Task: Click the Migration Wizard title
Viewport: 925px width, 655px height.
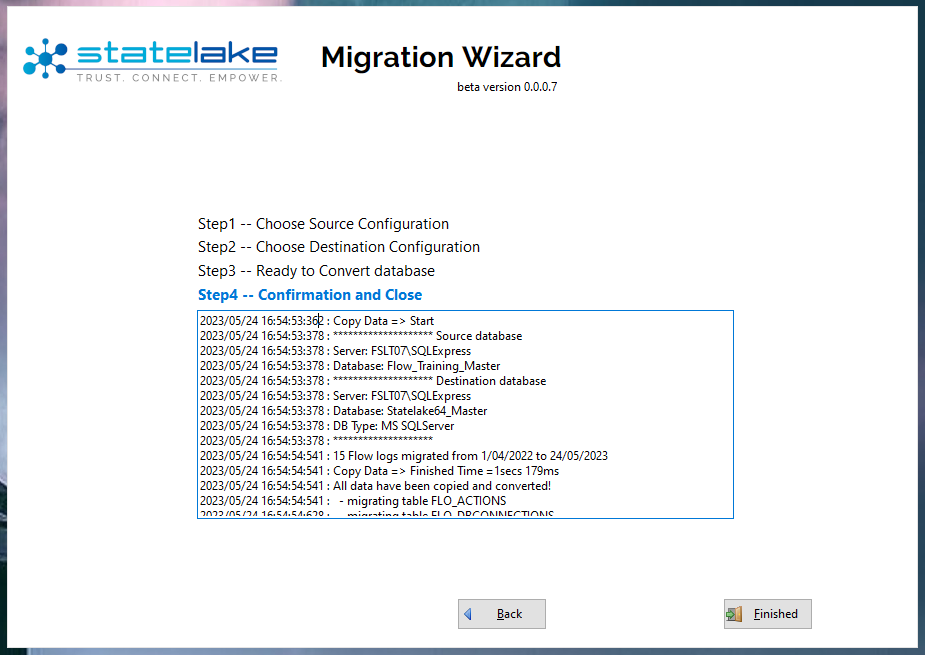Action: click(x=441, y=57)
